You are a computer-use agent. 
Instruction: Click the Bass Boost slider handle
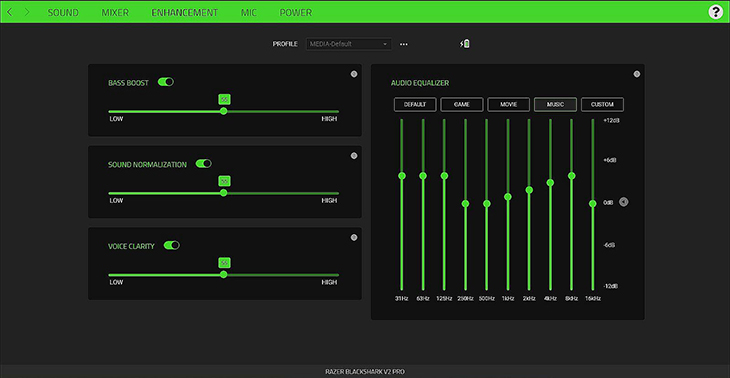223,111
